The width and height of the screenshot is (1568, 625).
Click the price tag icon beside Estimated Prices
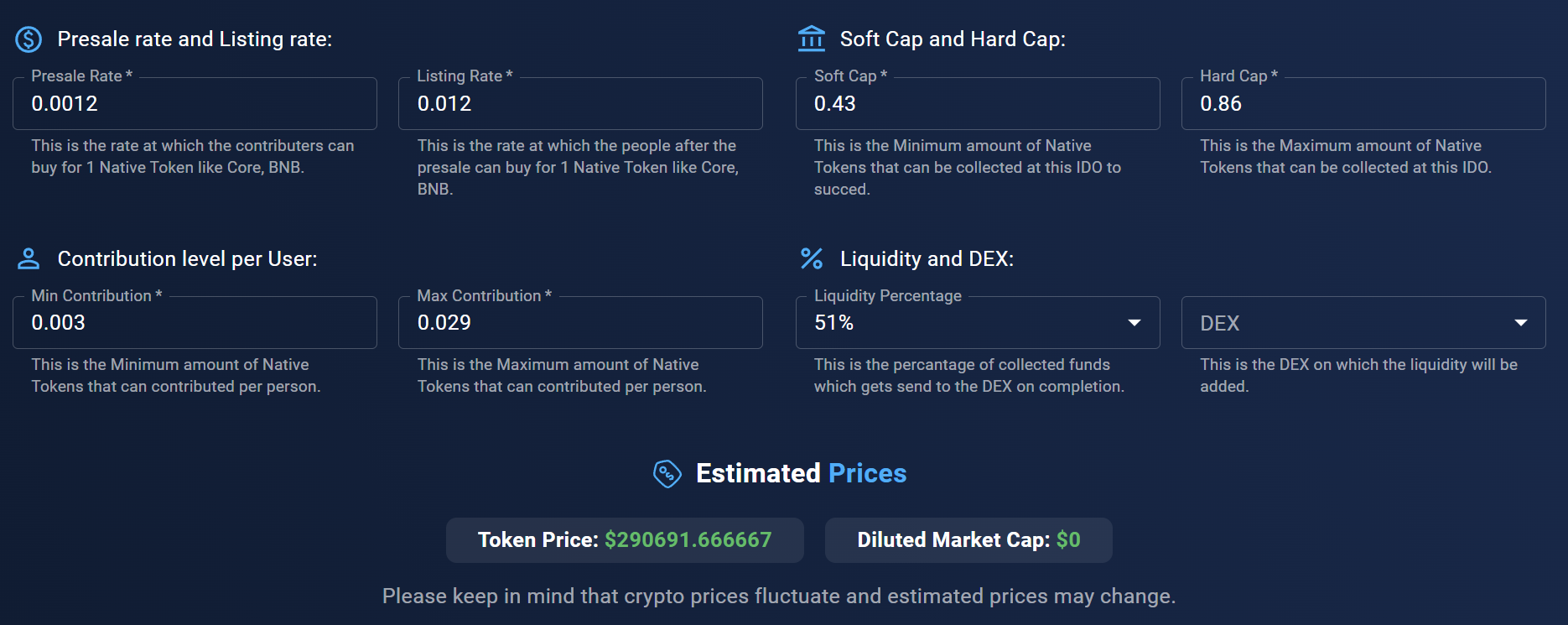click(x=668, y=473)
